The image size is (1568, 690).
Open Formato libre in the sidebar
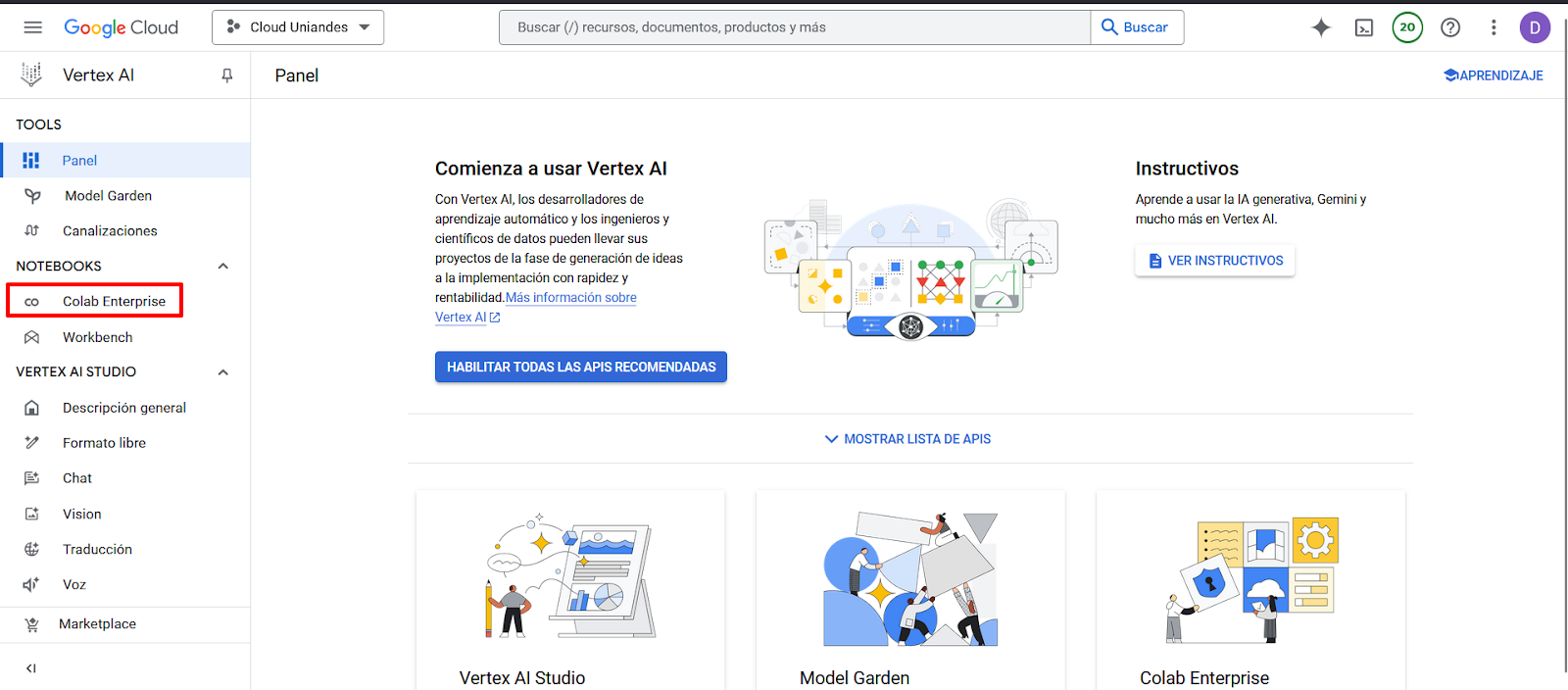point(125,443)
